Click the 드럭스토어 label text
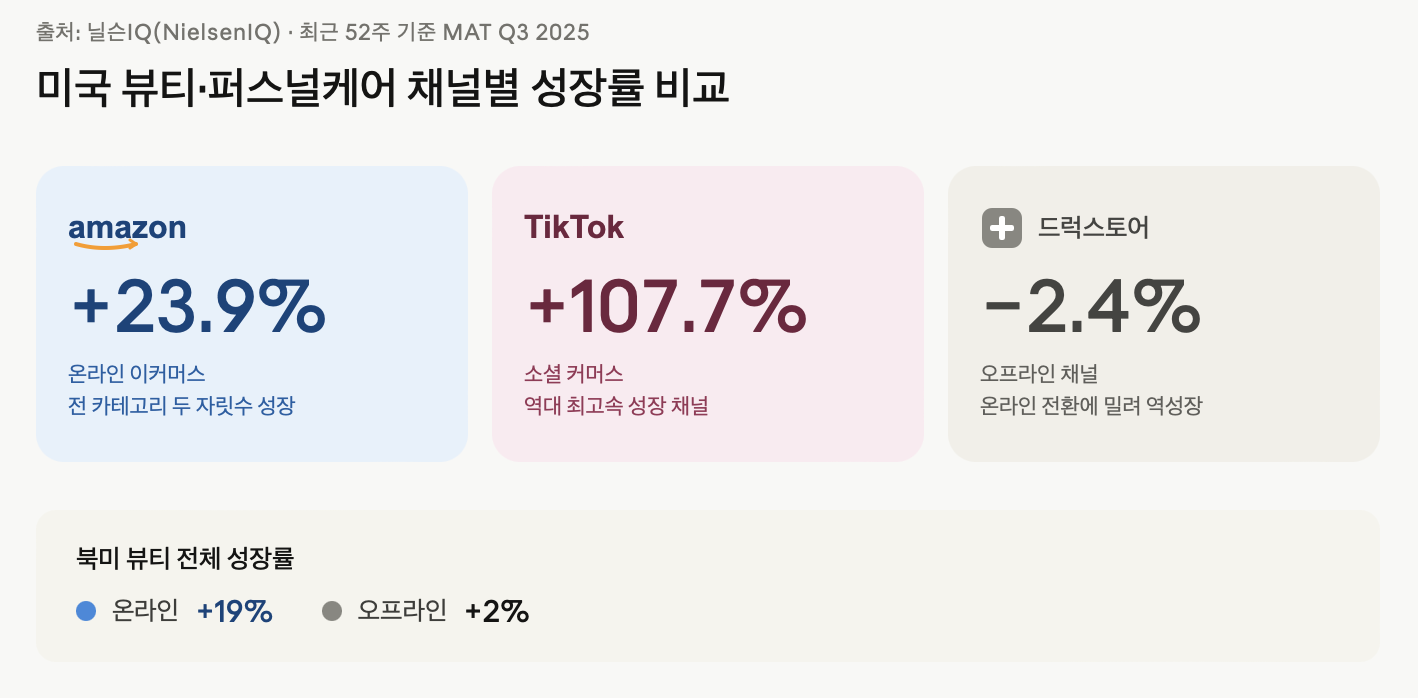The height and width of the screenshot is (698, 1418). click(1093, 228)
